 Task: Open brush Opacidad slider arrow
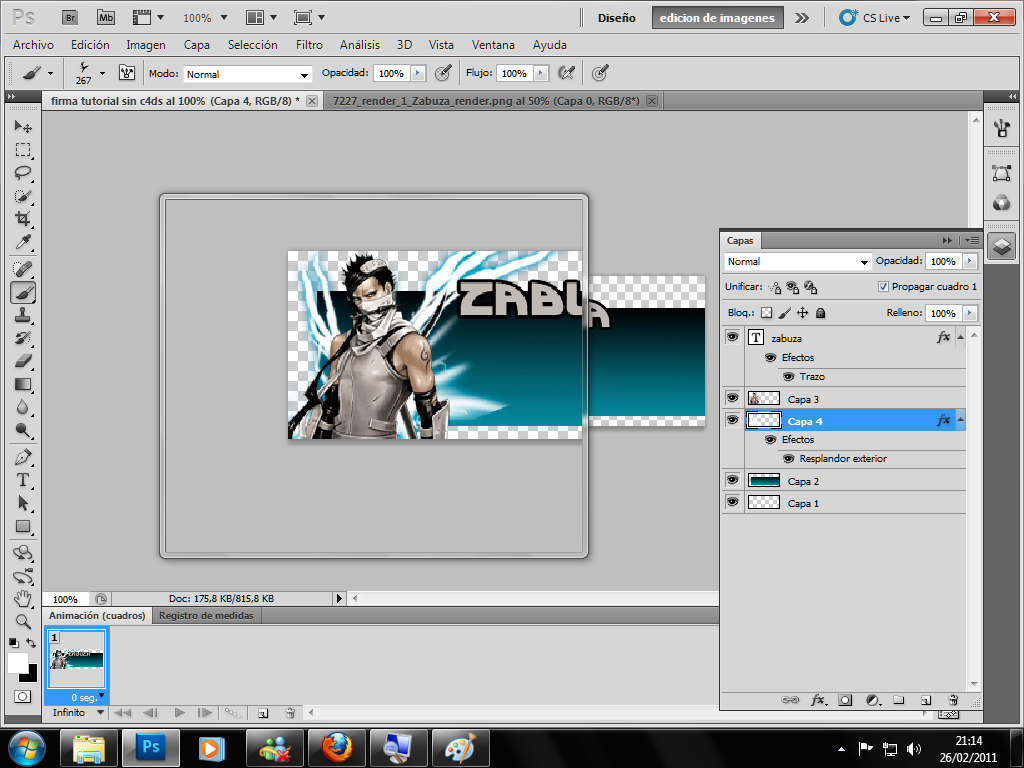[418, 73]
